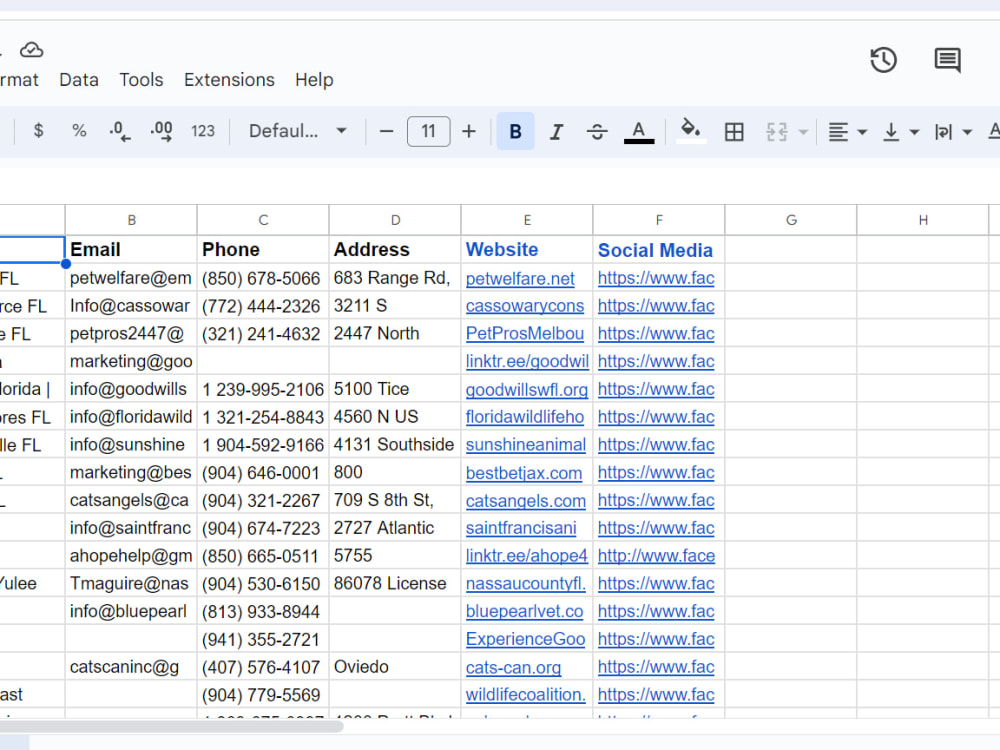Open text wrapping dropdown
Image resolution: width=1000 pixels, height=750 pixels.
pos(953,132)
